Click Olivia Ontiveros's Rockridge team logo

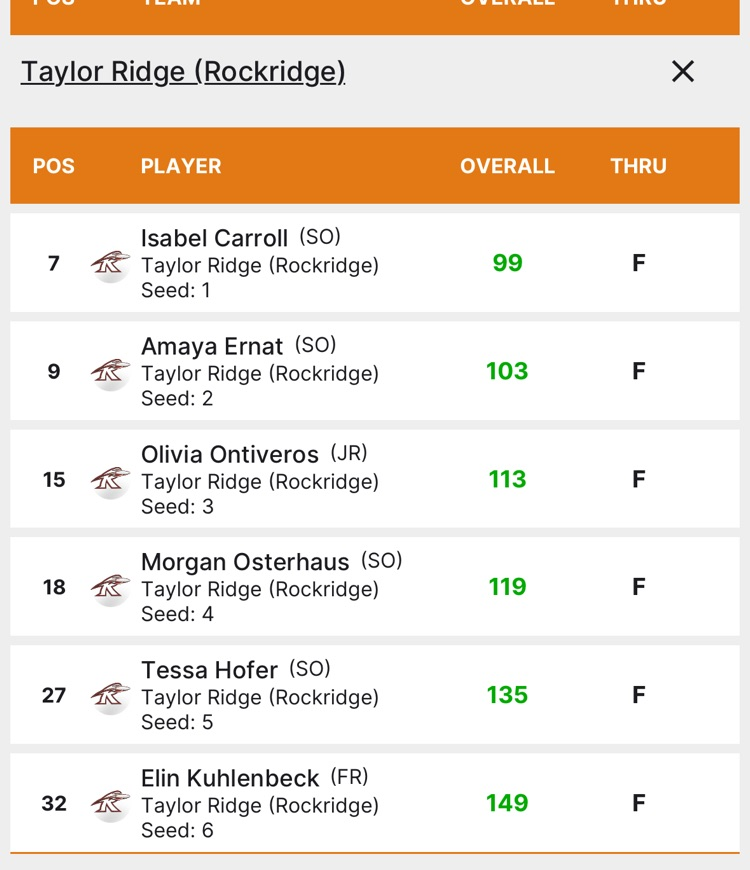110,480
